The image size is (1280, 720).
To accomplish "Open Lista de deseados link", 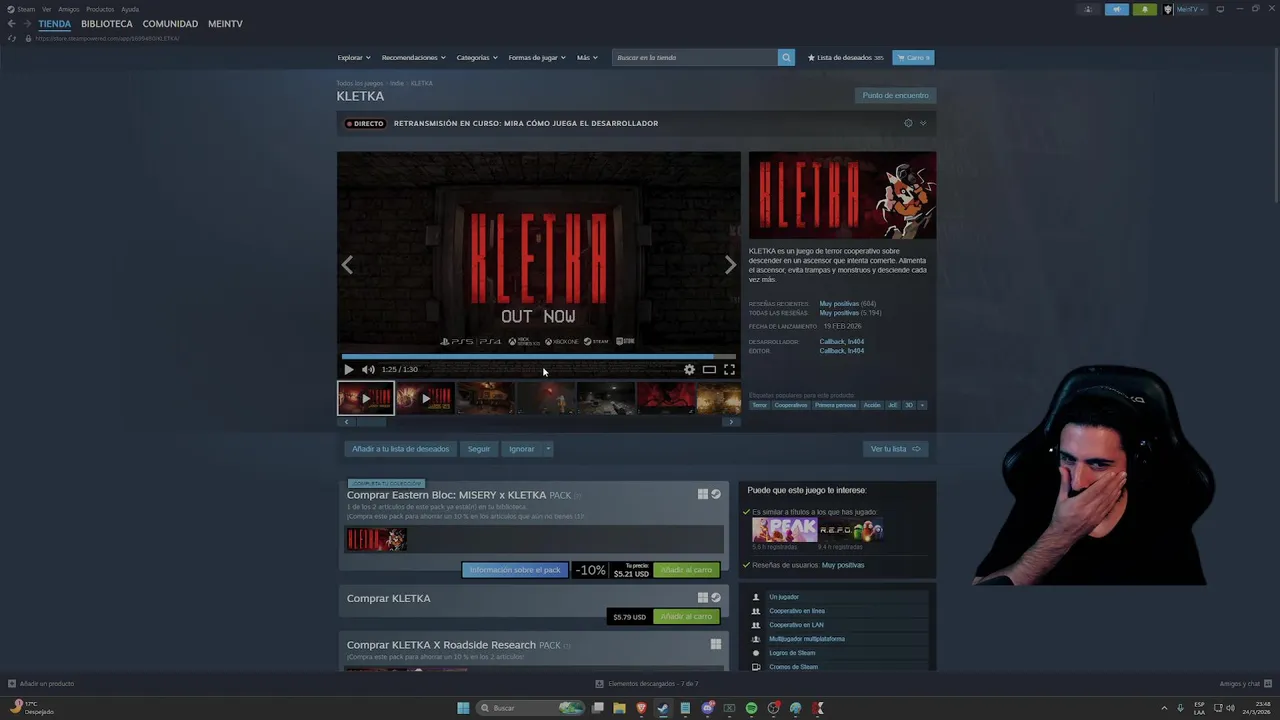I will tap(845, 58).
